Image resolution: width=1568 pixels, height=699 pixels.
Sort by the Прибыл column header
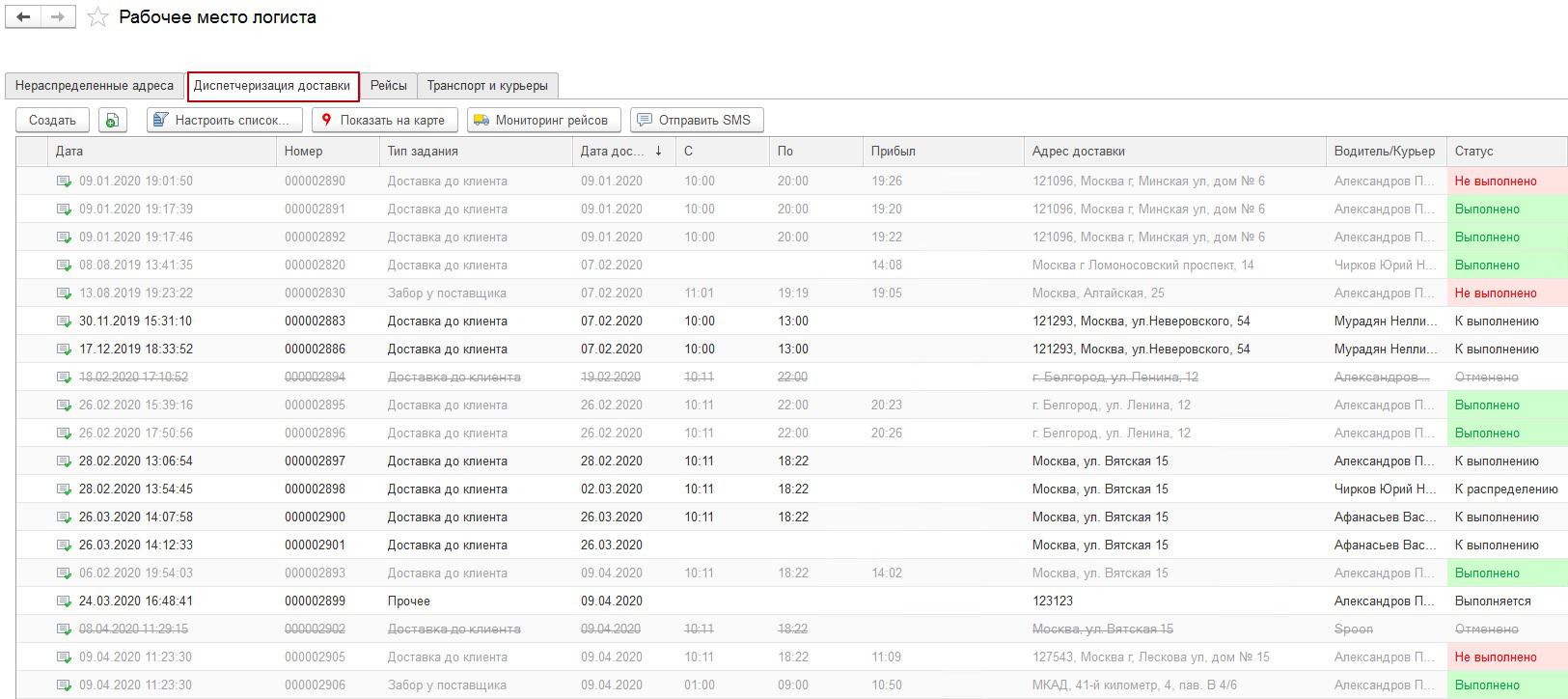click(x=944, y=152)
